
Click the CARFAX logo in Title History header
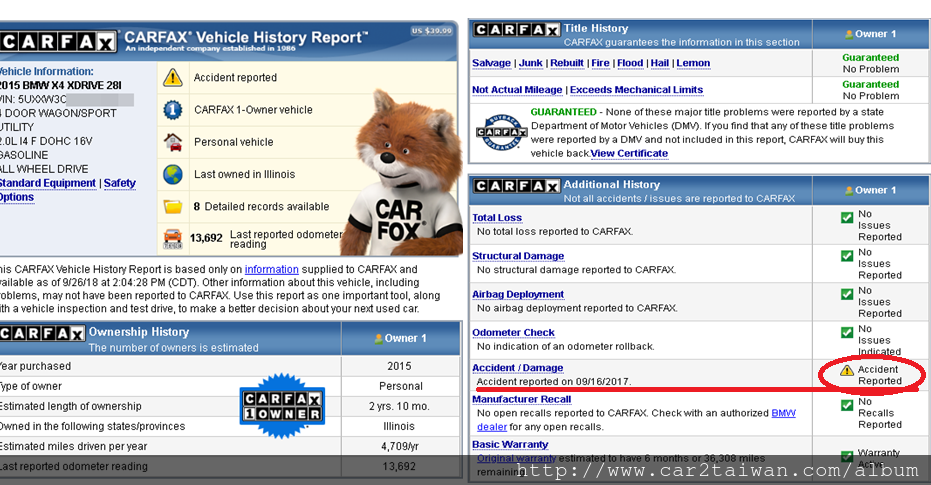tap(517, 30)
